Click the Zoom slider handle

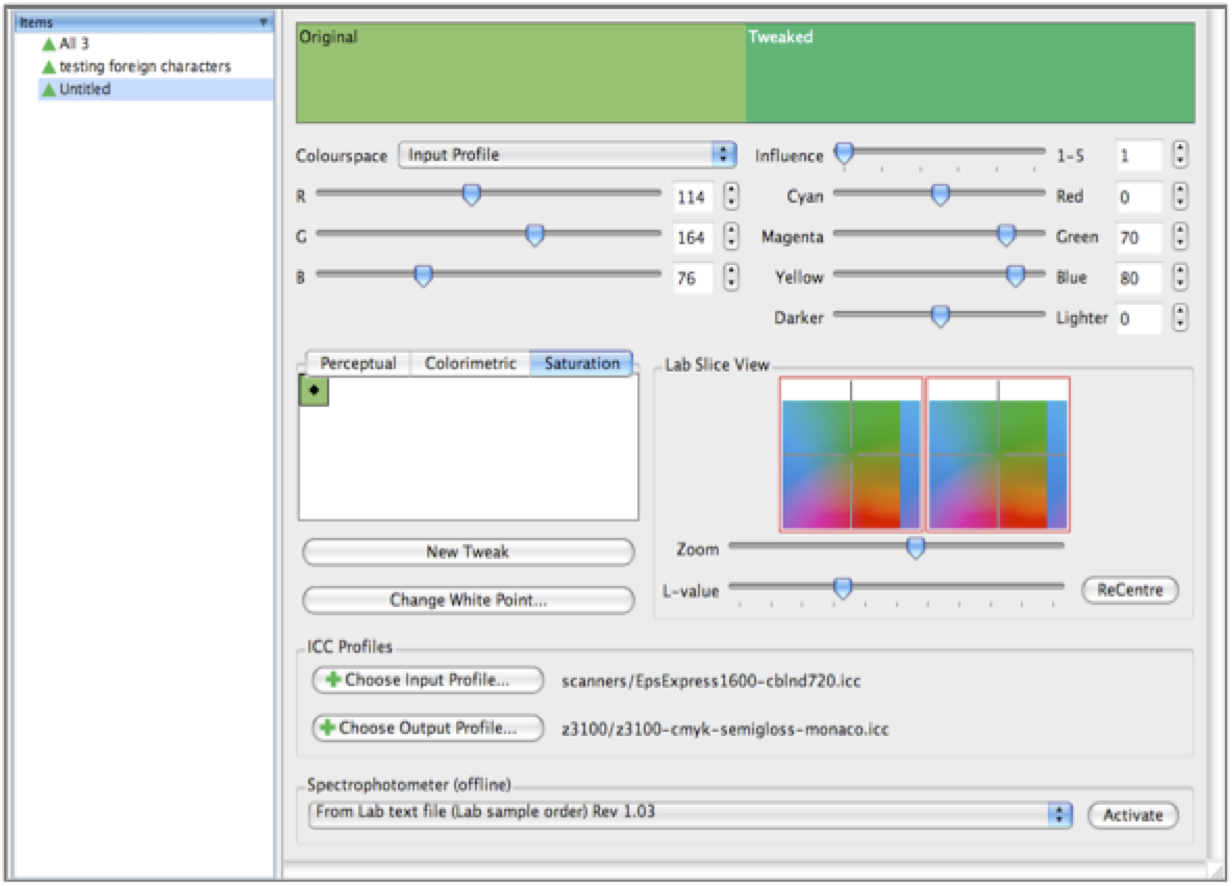[914, 548]
